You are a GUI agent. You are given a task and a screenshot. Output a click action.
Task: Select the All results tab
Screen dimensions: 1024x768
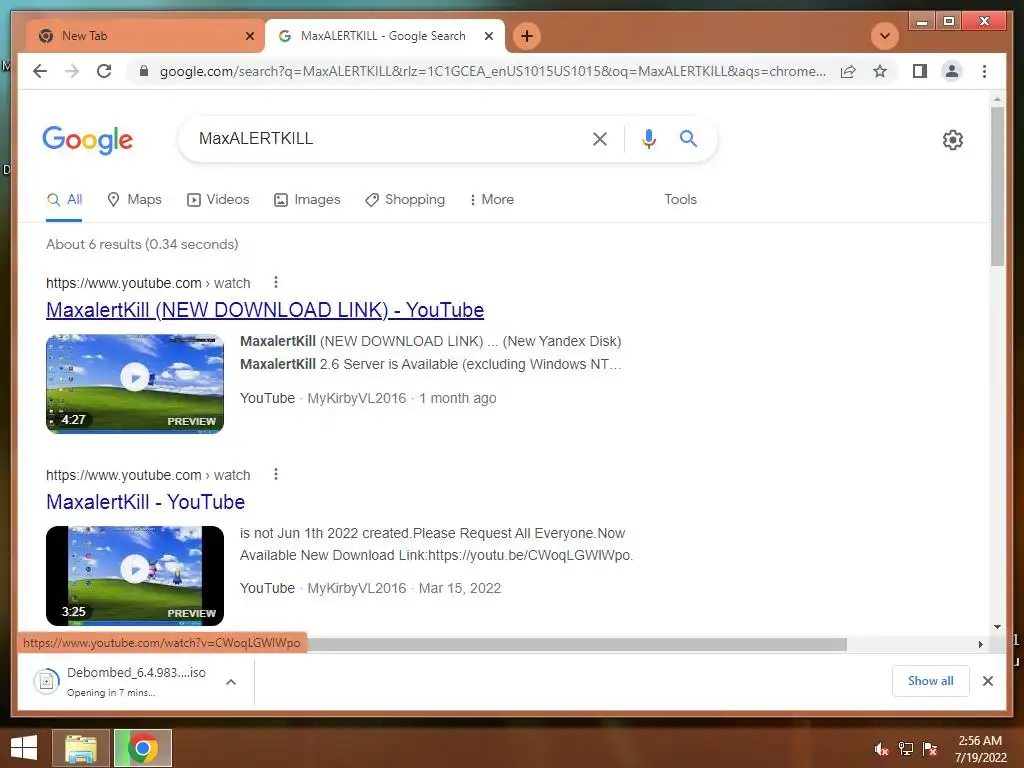tap(64, 200)
